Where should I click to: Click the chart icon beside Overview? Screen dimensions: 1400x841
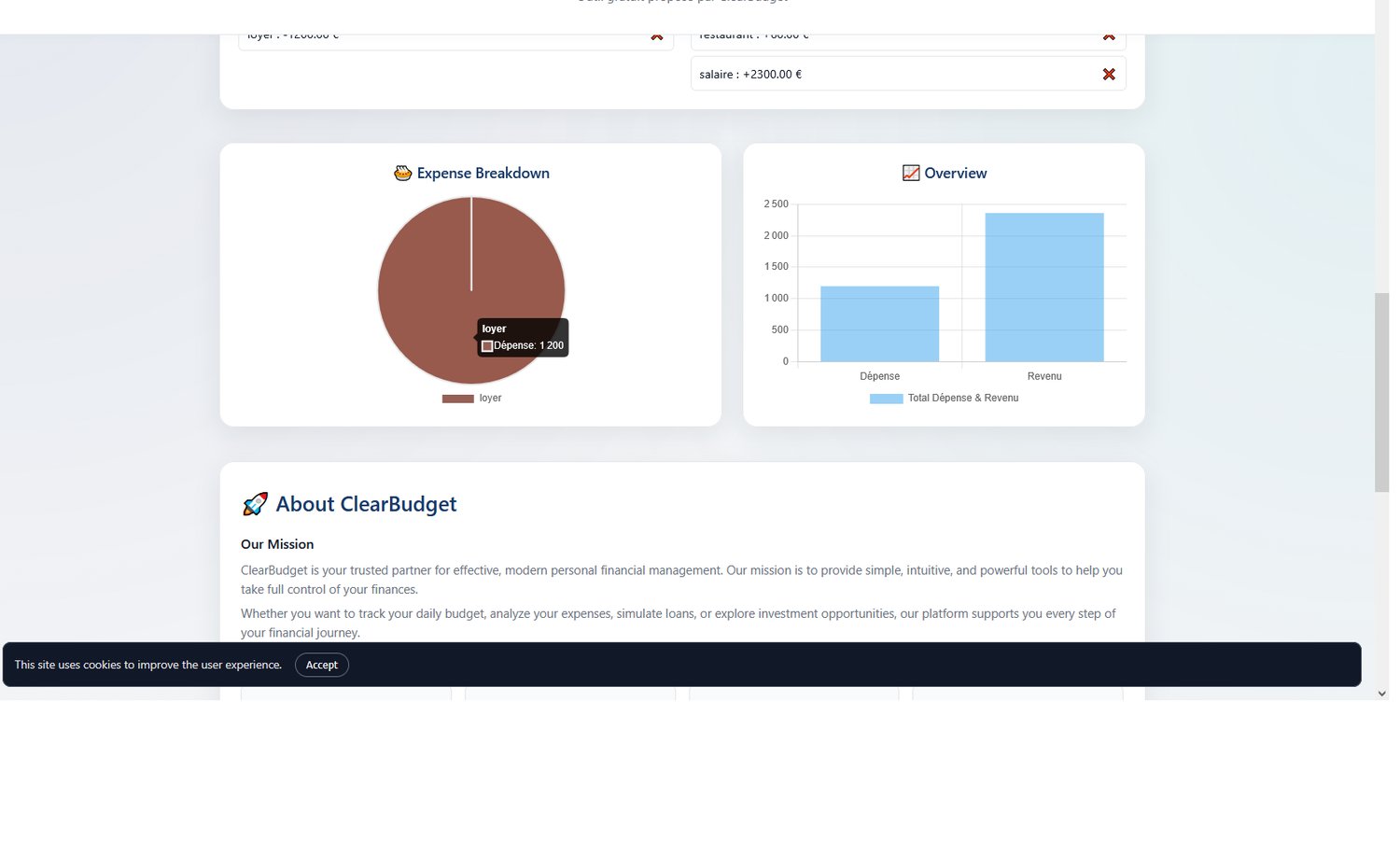(911, 173)
